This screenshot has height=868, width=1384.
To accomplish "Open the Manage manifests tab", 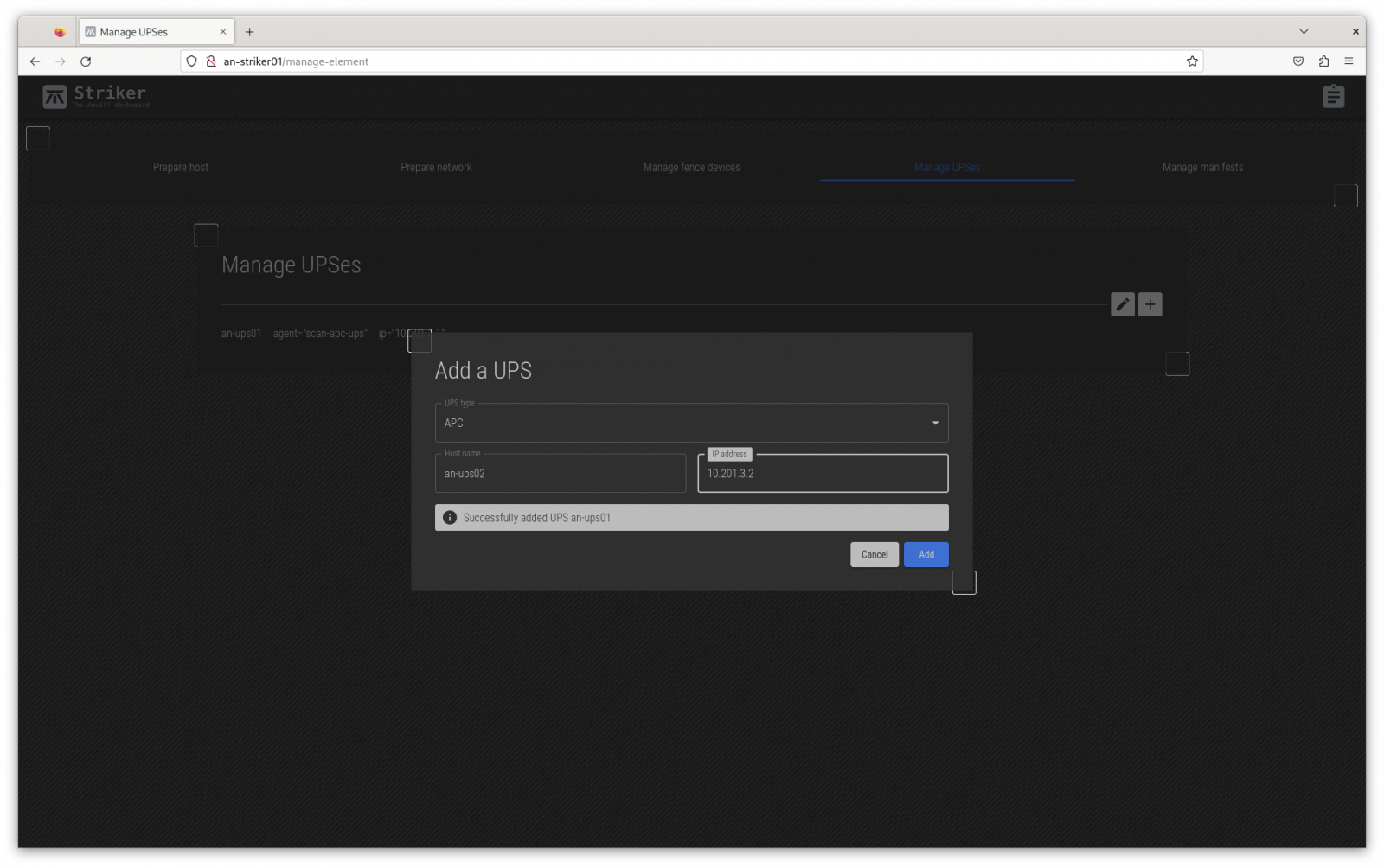I will 1202,167.
